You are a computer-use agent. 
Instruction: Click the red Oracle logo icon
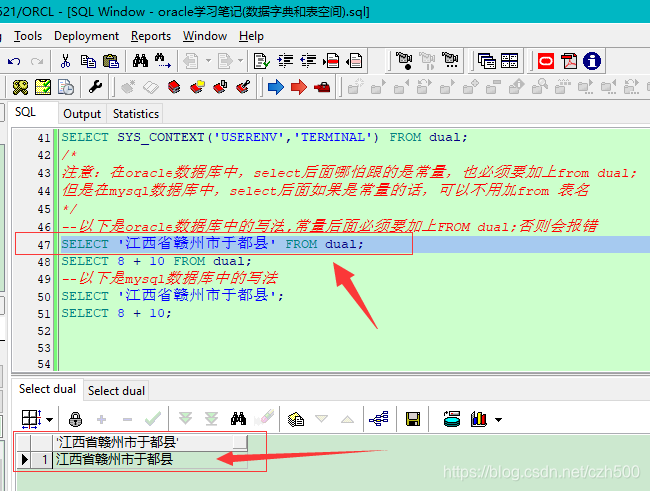(546, 61)
